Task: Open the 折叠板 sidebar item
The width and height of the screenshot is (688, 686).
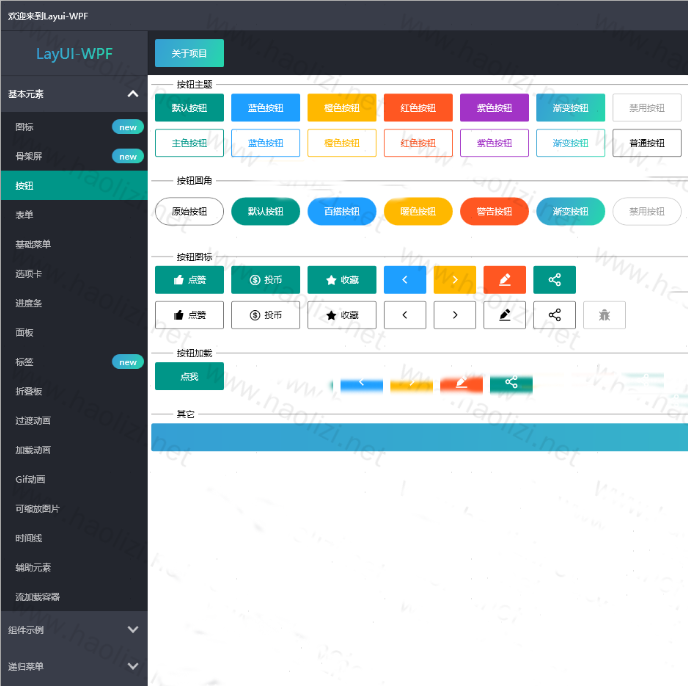Action: point(74,391)
